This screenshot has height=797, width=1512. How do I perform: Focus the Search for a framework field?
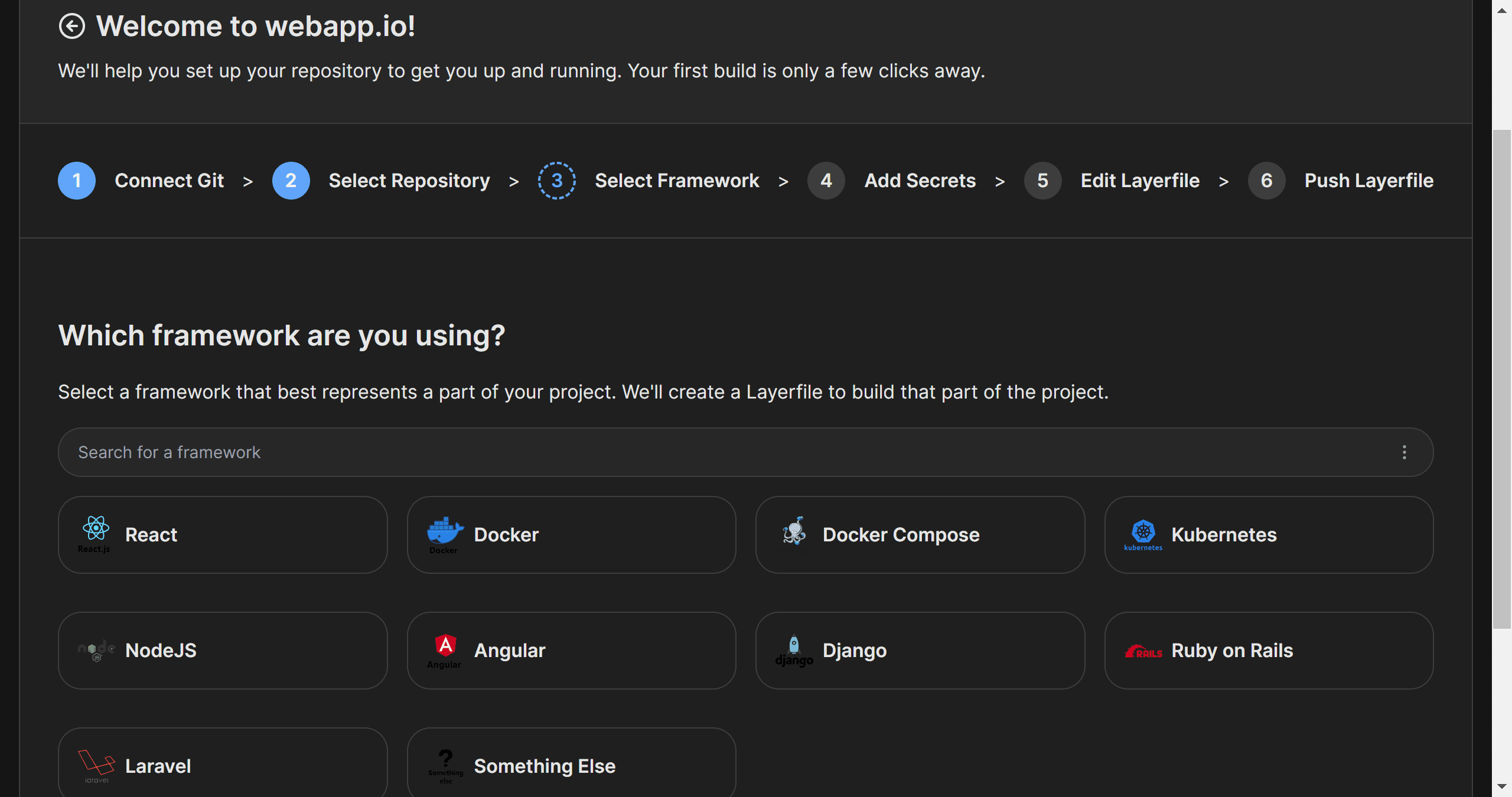(709, 452)
